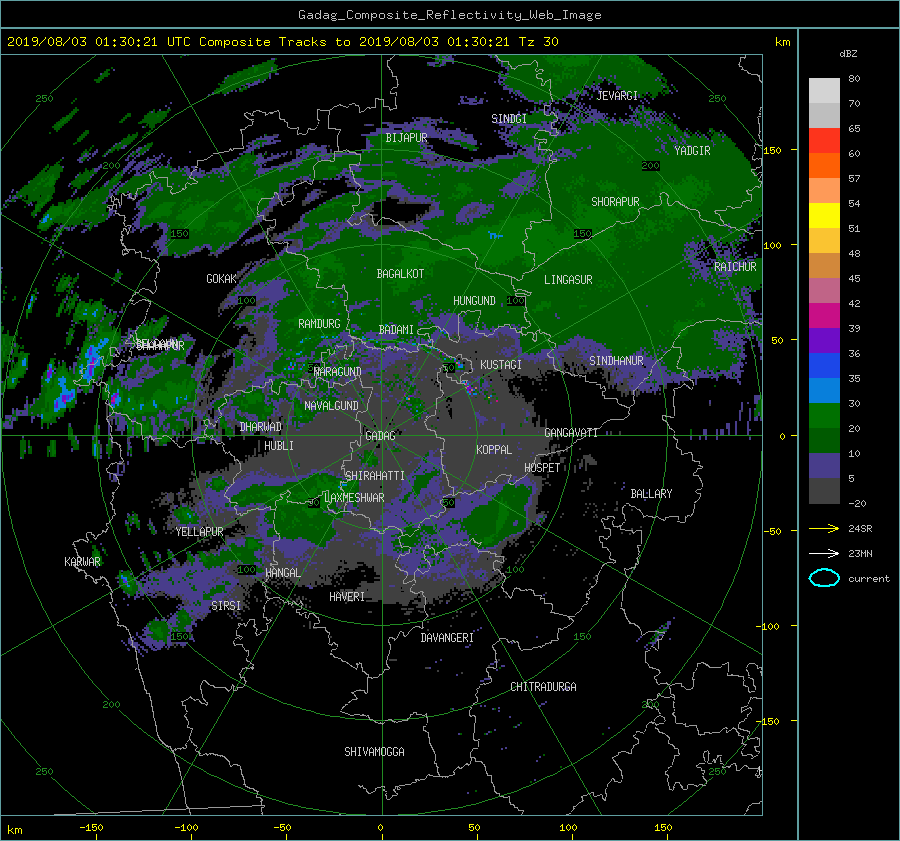Viewport: 900px width, 841px height.
Task: Click the Gadag Composite Reflectivity title text
Action: (x=449, y=15)
